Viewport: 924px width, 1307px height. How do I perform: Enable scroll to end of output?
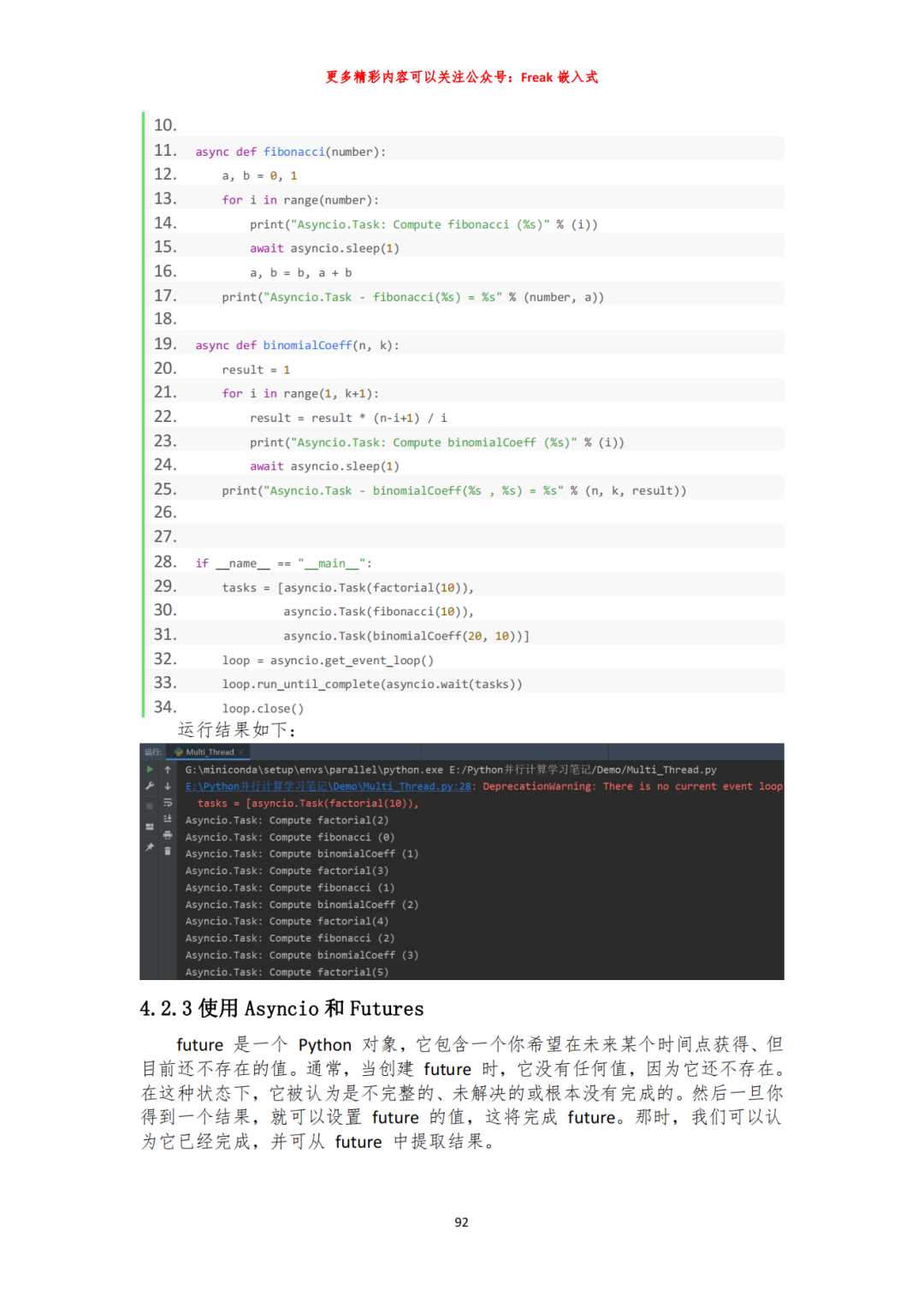pyautogui.click(x=168, y=819)
